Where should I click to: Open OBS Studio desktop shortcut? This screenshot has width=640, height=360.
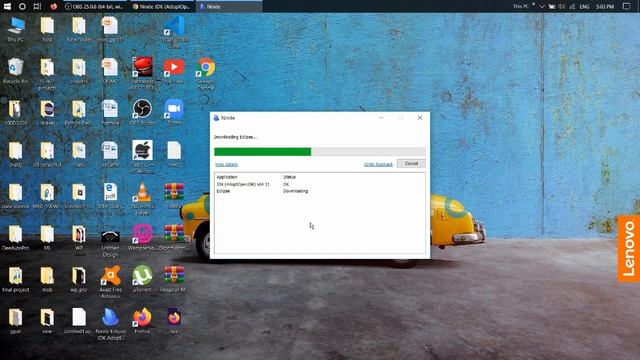pos(142,113)
